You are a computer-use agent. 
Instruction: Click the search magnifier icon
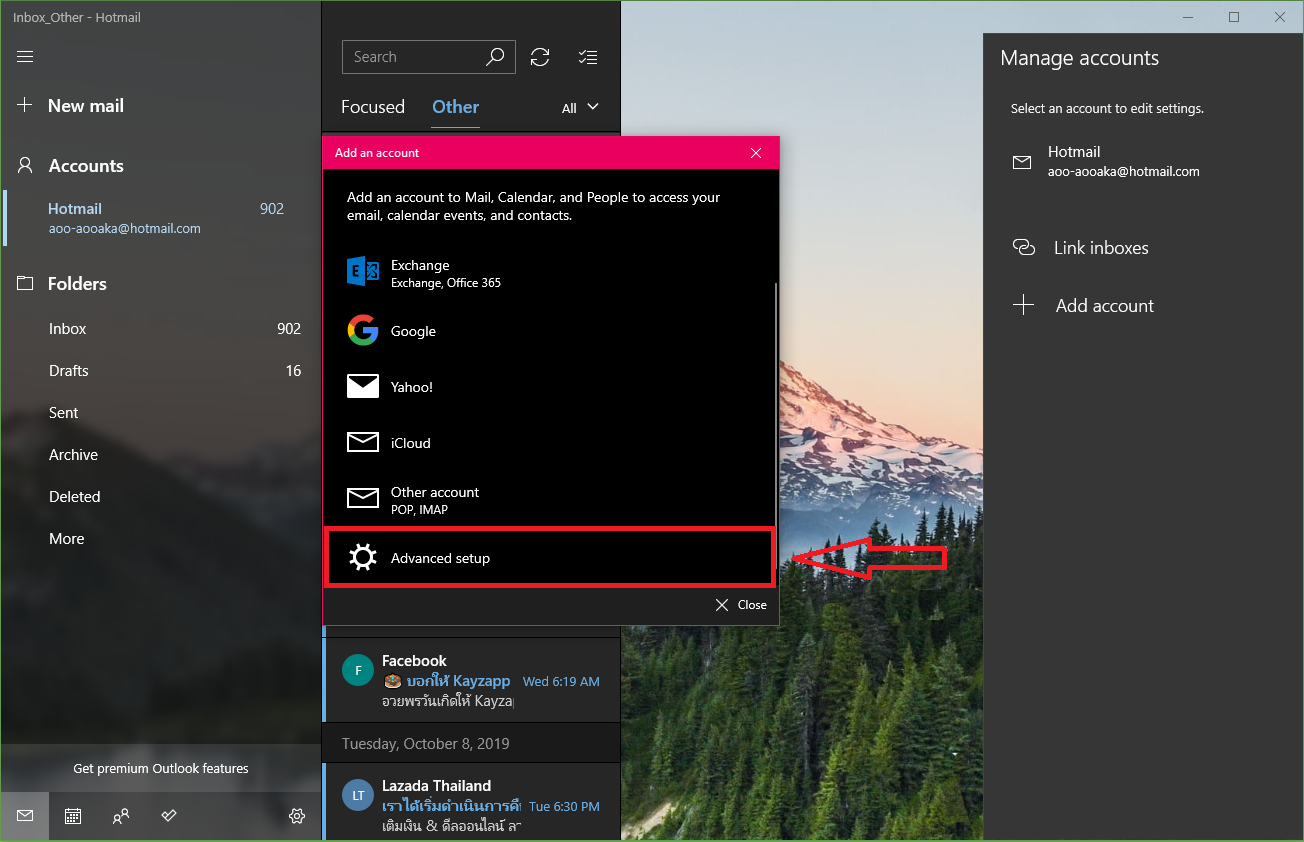click(495, 57)
